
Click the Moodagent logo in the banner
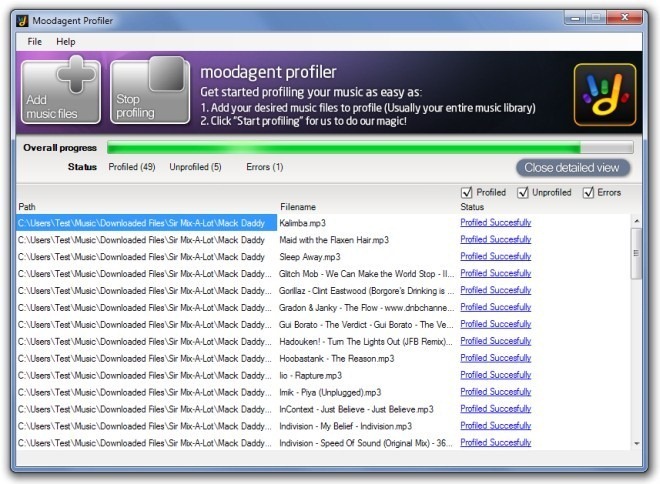[x=605, y=94]
